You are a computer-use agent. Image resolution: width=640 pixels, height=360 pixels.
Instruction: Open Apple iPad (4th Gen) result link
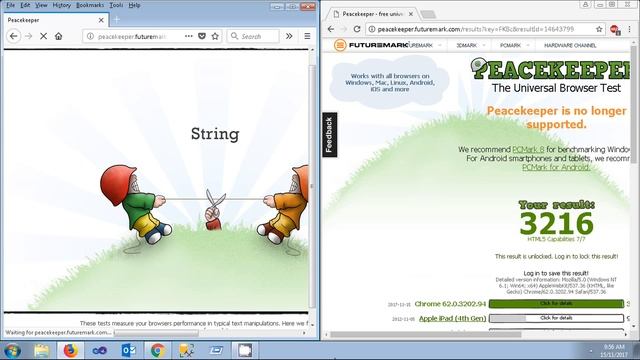click(x=453, y=318)
